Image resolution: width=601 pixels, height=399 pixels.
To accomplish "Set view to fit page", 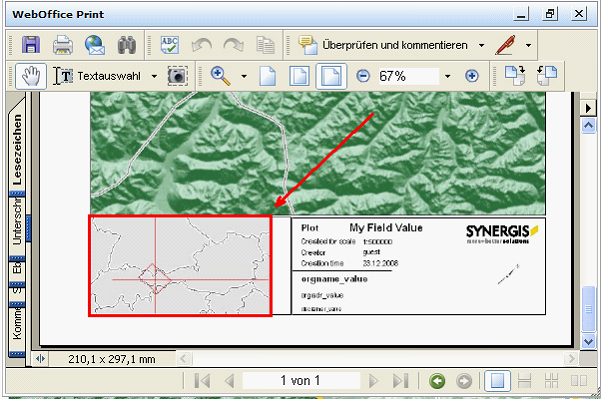I will point(299,76).
